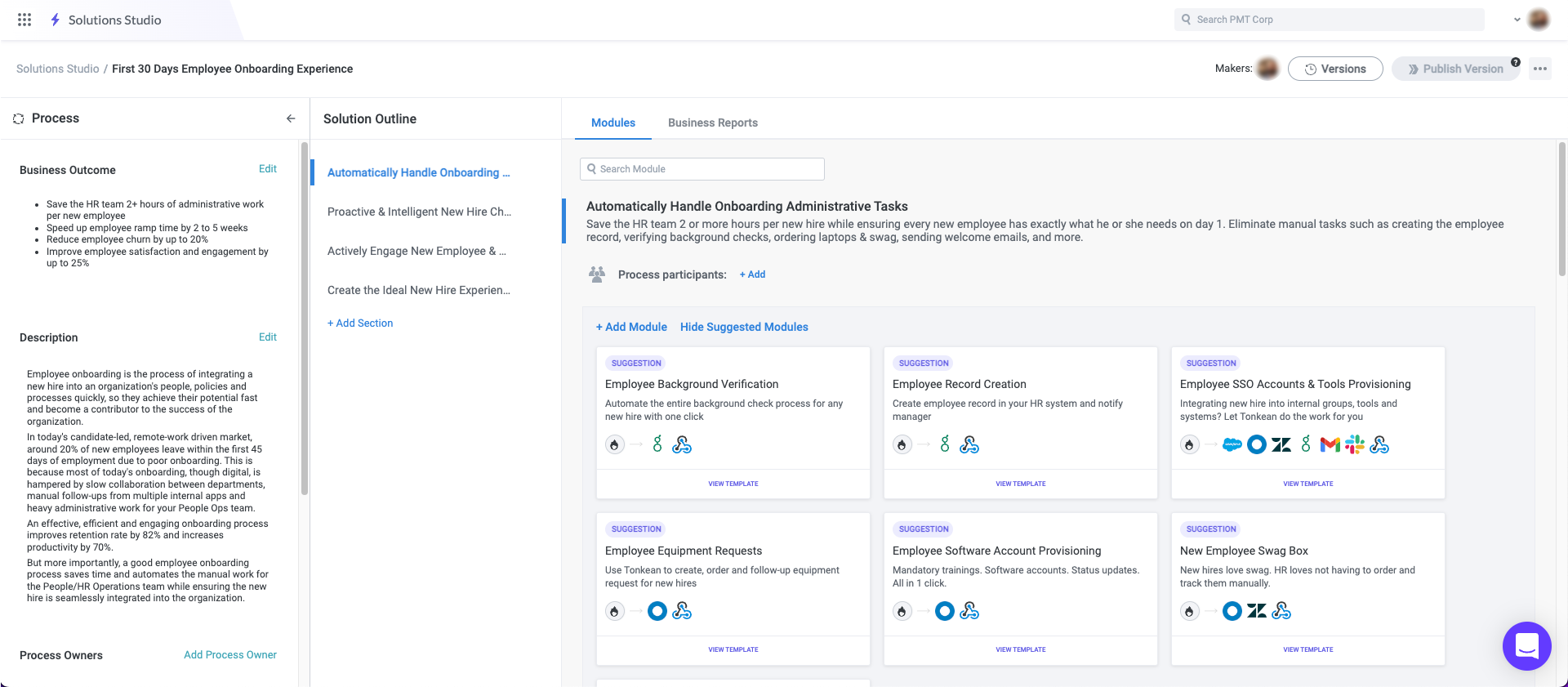Screen dimensions: 1568x687
Task: View template for Employee Background Verification
Action: point(733,484)
